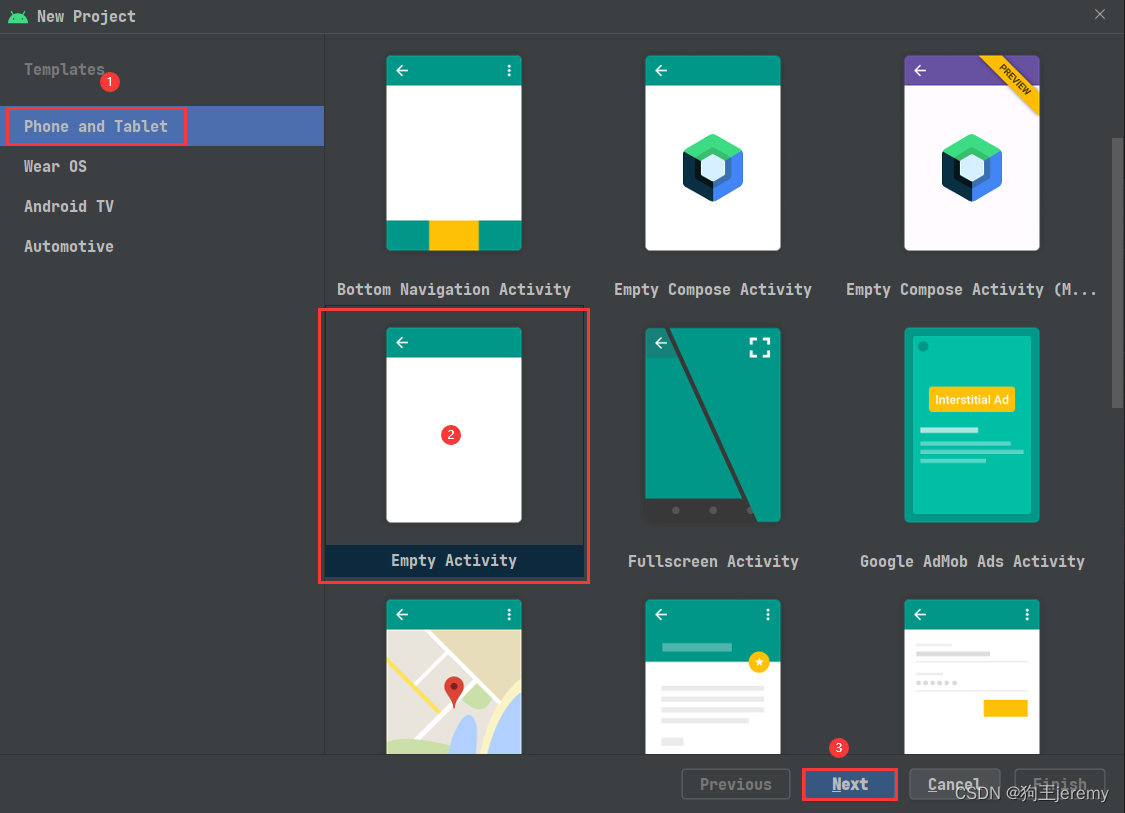
Task: Select Android TV templates category
Action: (x=162, y=207)
